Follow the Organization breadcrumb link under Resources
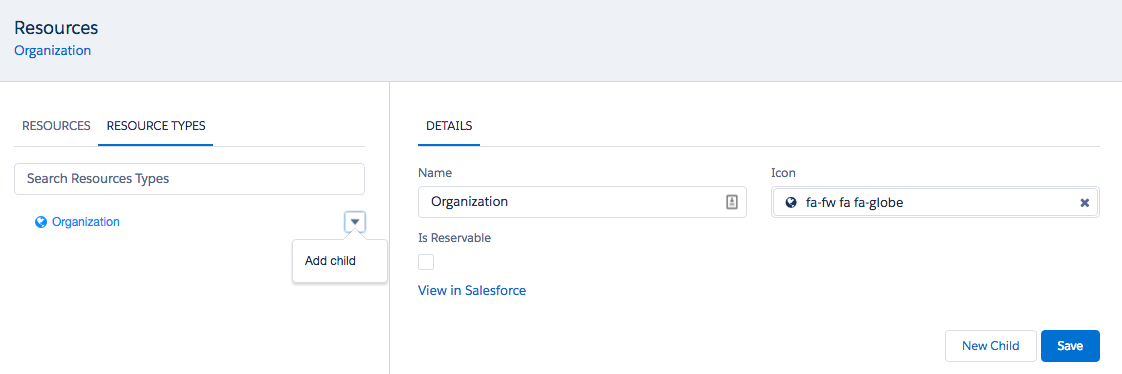Image resolution: width=1122 pixels, height=374 pixels. point(53,51)
